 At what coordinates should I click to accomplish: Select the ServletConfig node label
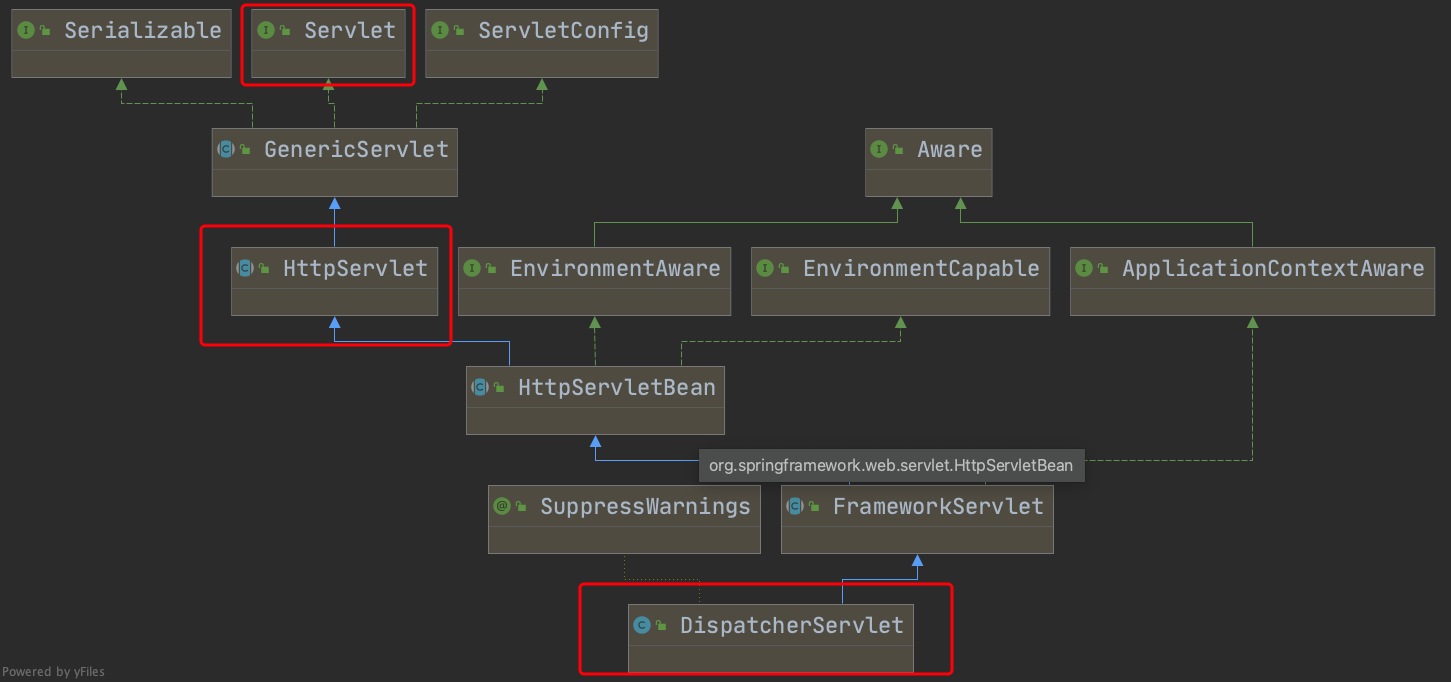563,30
